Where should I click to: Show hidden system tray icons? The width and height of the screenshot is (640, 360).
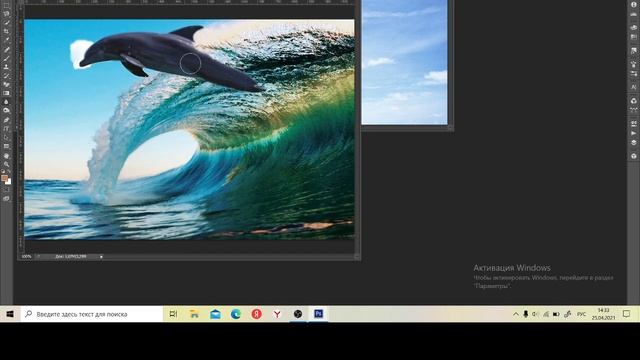point(516,314)
